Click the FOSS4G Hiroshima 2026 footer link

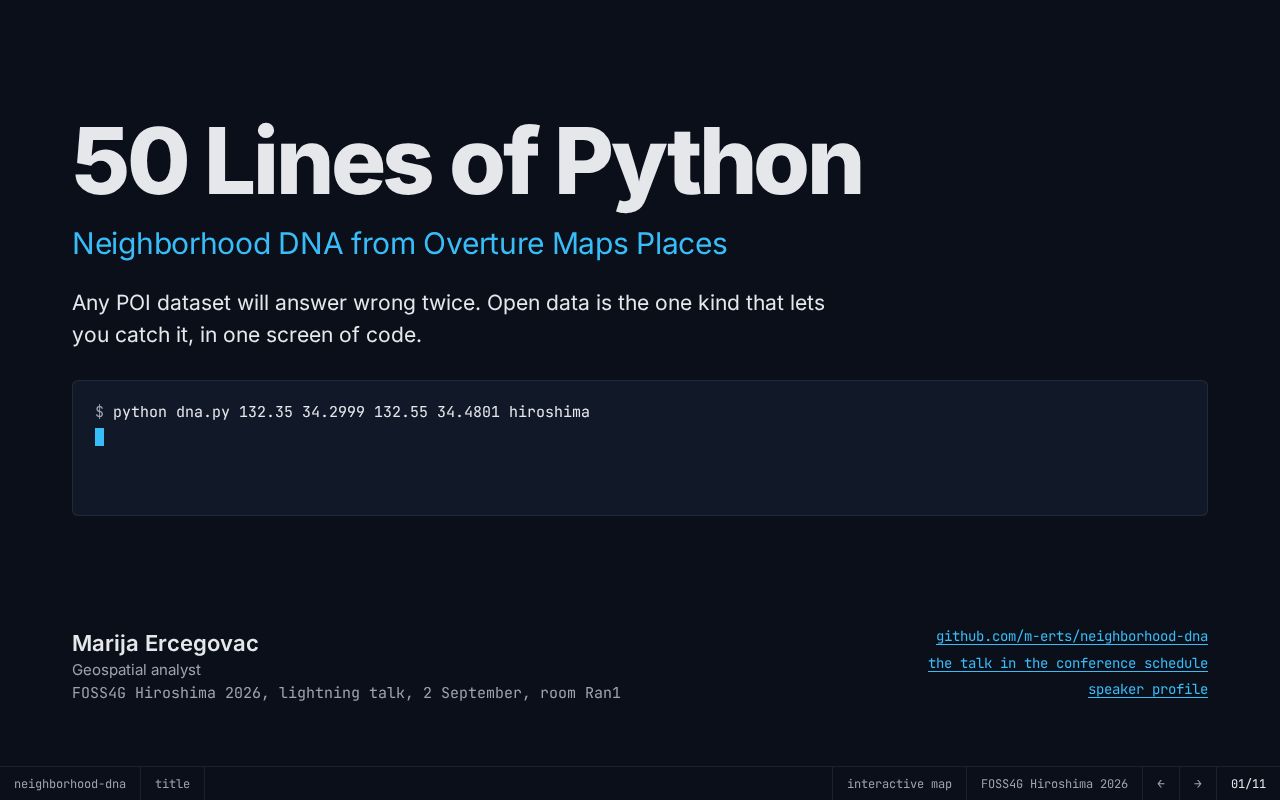coord(1054,784)
